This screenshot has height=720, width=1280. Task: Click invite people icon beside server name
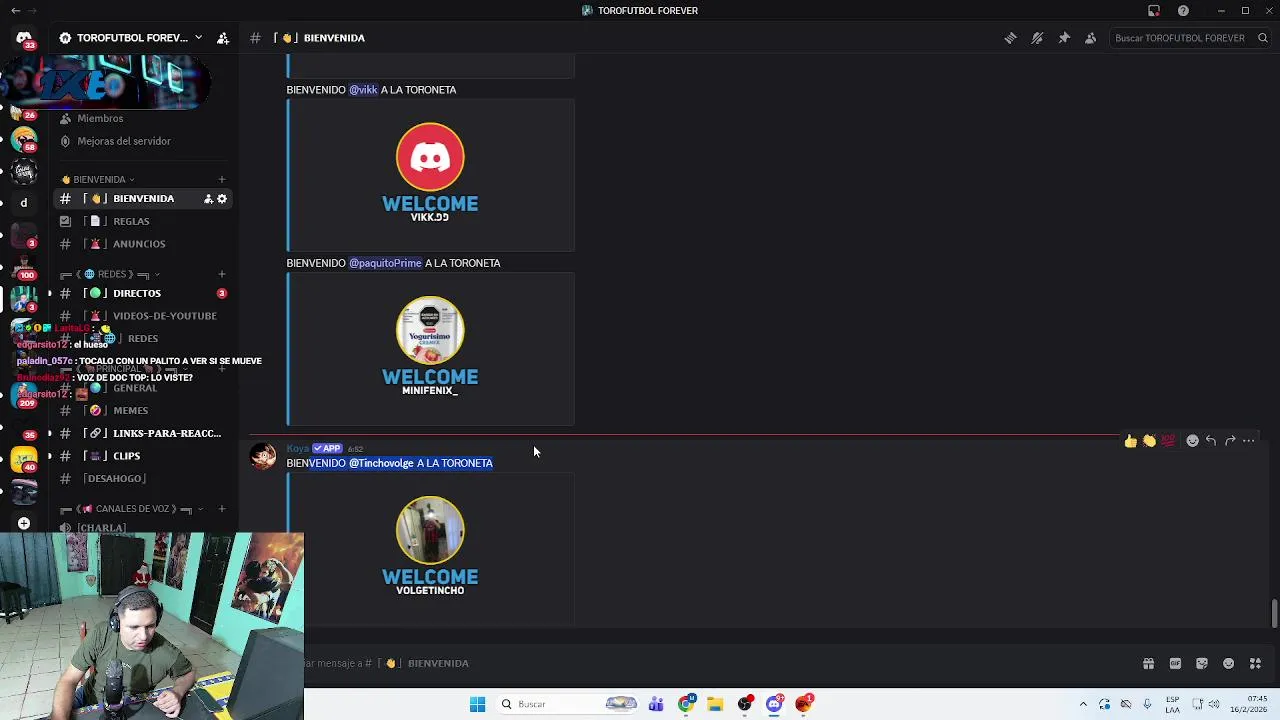[x=223, y=38]
